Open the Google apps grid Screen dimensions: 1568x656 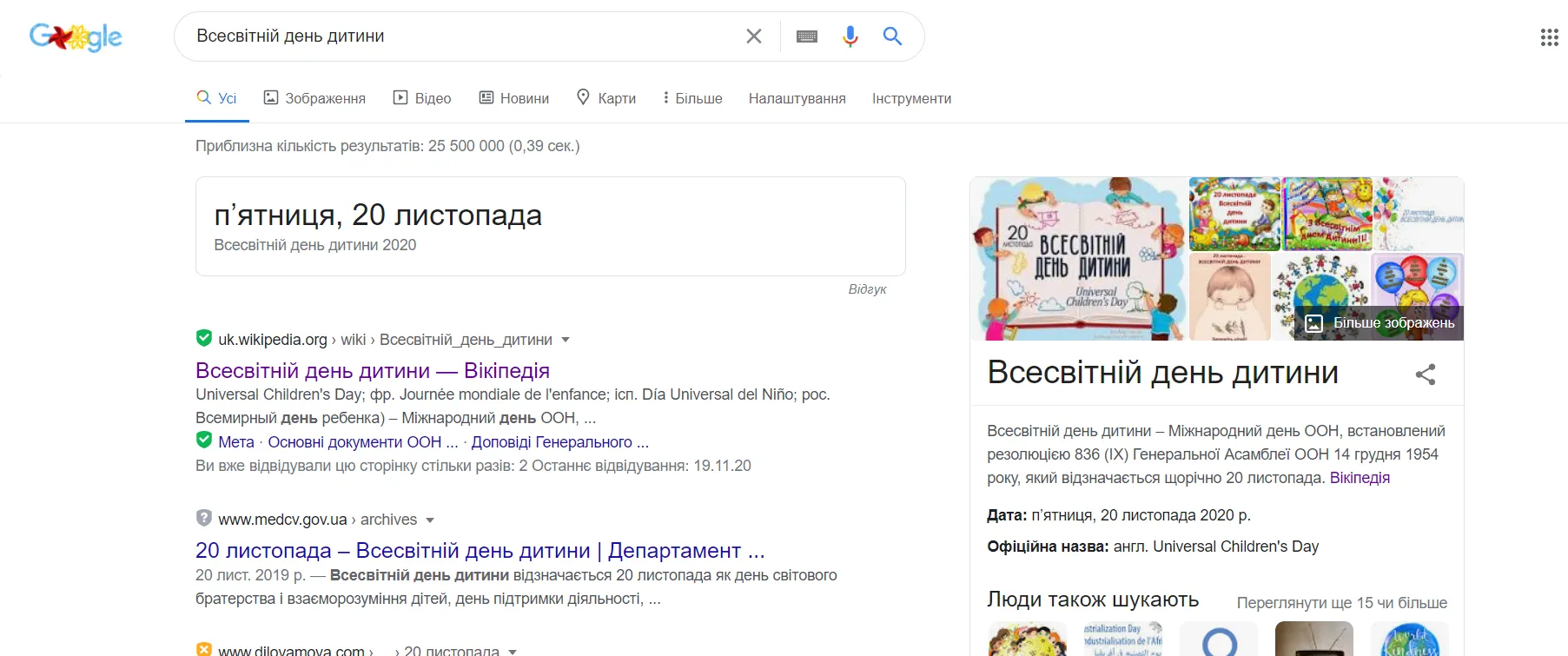(x=1549, y=37)
